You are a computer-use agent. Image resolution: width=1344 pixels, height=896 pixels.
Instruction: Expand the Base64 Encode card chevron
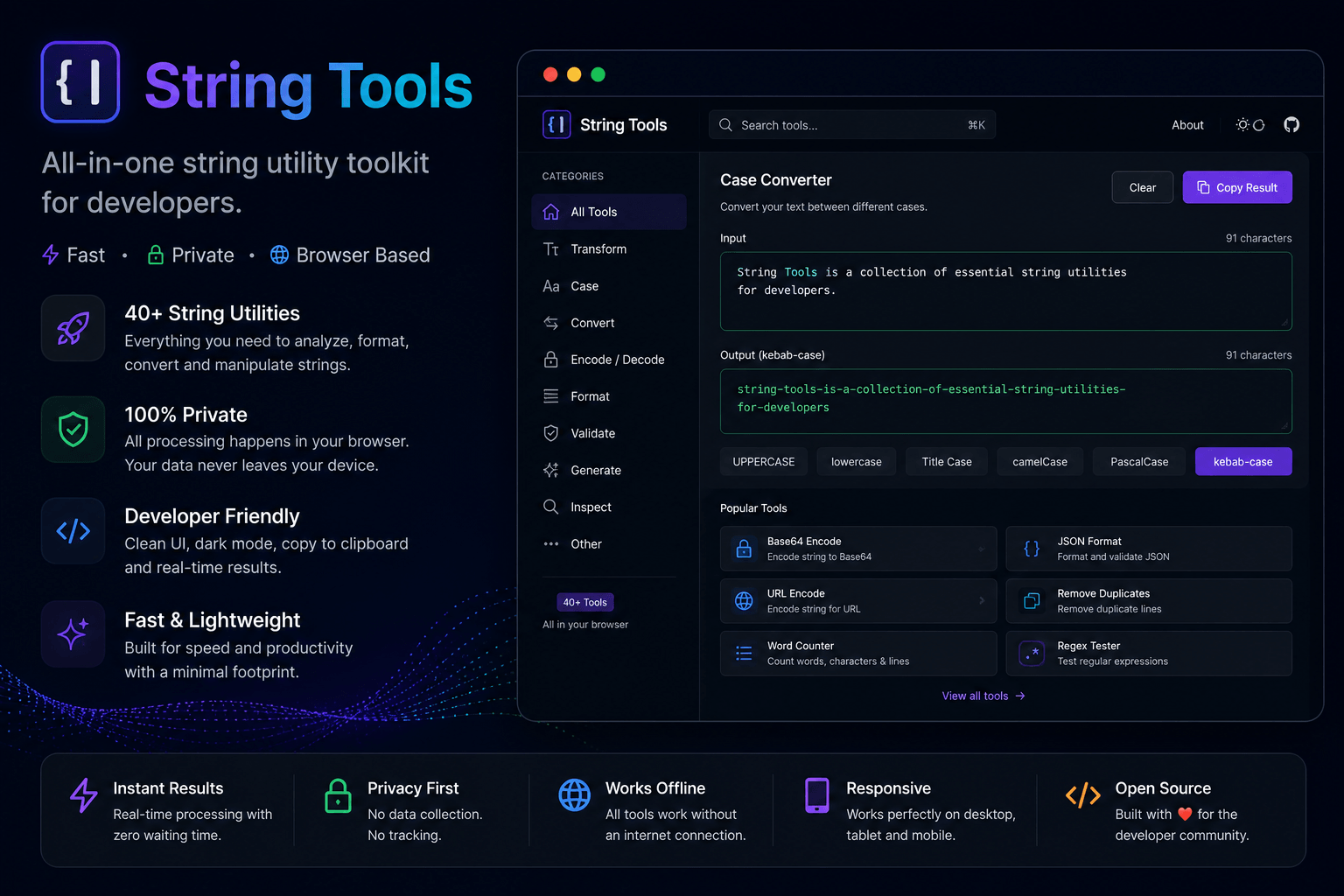pyautogui.click(x=982, y=549)
